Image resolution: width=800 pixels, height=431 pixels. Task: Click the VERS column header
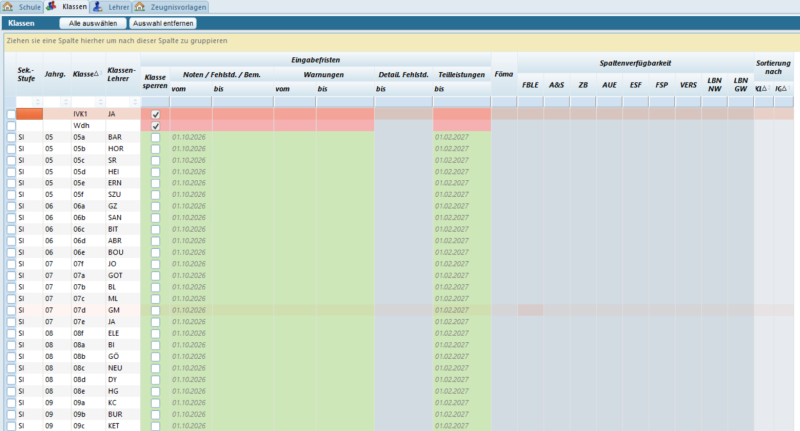point(688,85)
